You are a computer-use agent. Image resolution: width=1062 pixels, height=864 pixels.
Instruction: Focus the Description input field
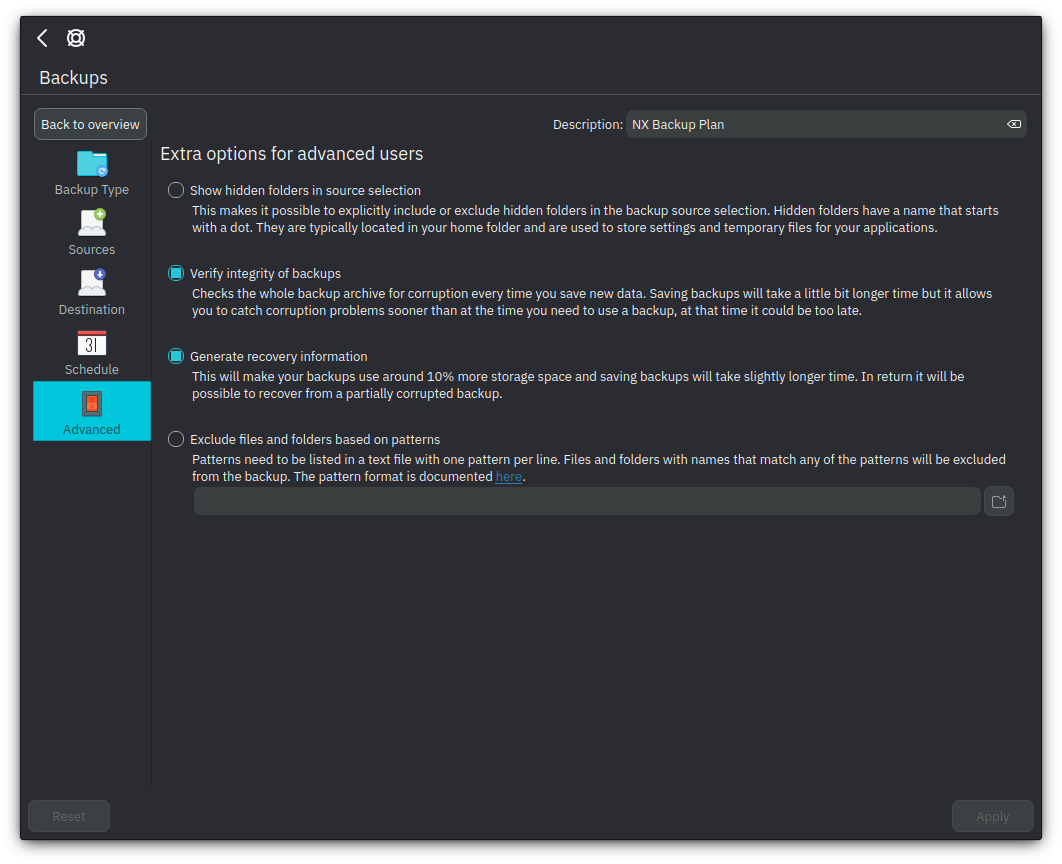point(826,125)
